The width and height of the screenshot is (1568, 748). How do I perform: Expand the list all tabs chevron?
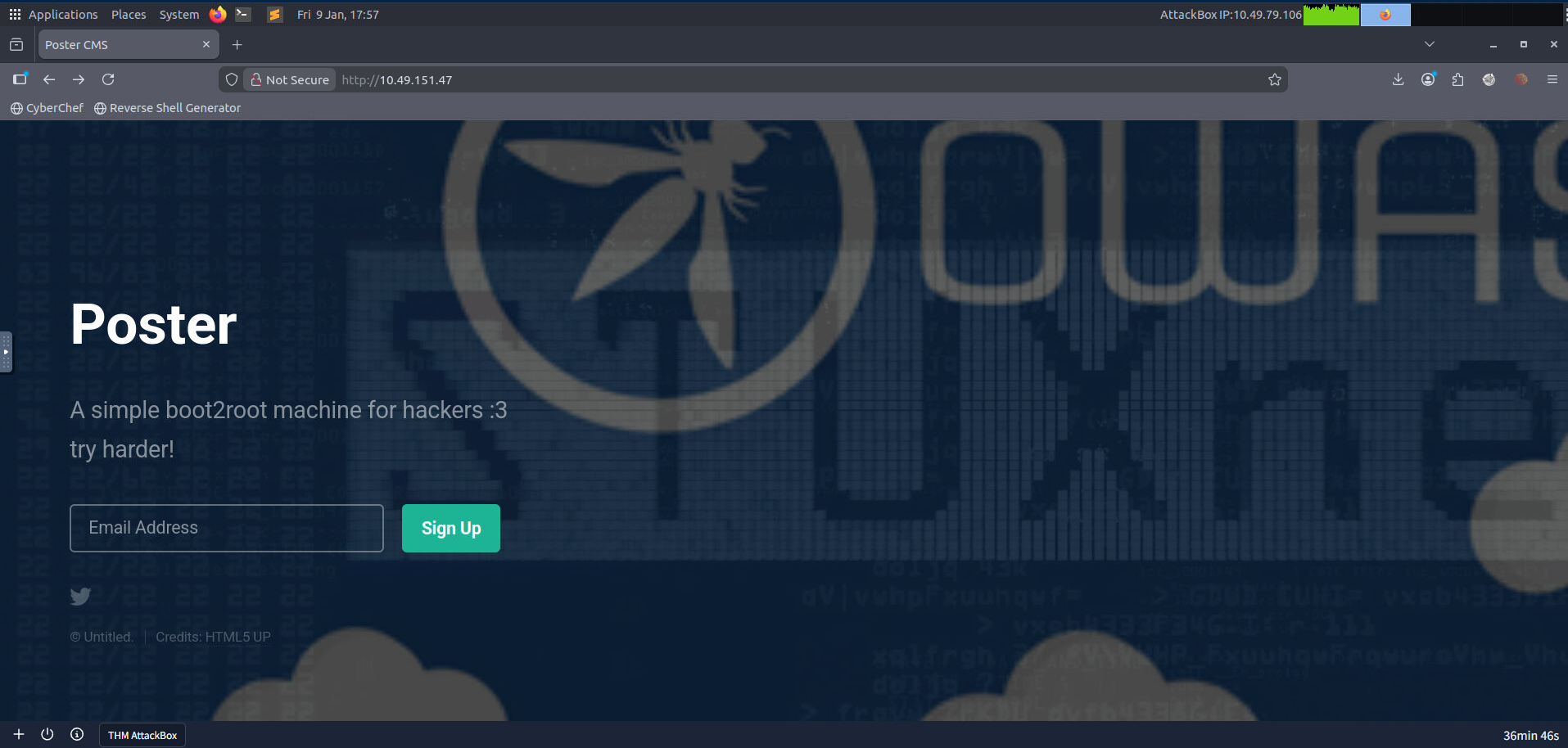[x=1429, y=44]
